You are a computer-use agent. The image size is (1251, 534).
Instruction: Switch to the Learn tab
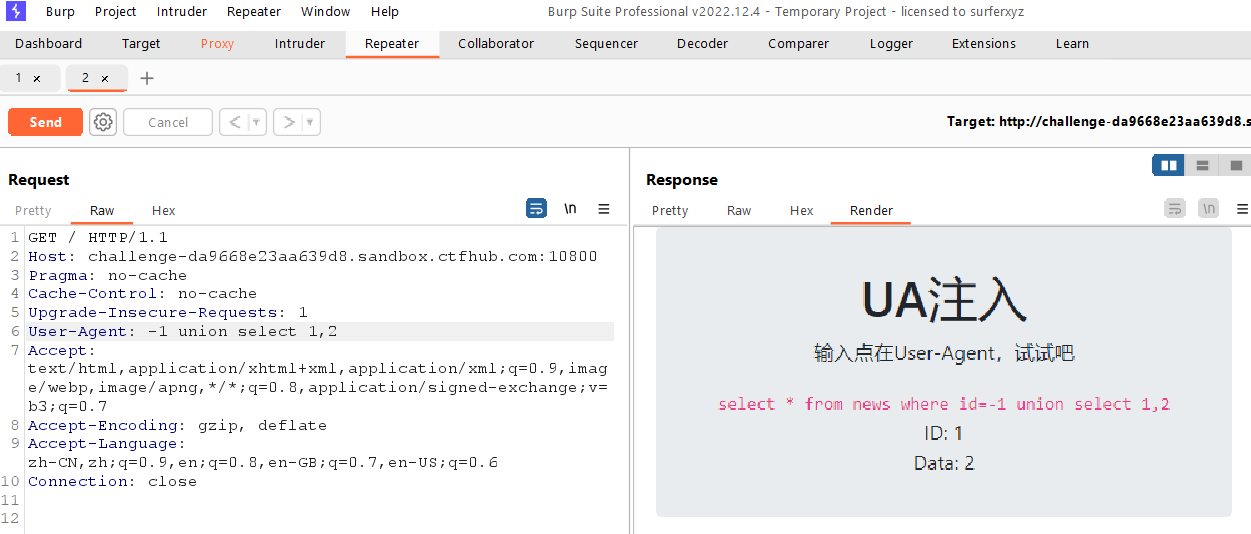coord(1072,44)
